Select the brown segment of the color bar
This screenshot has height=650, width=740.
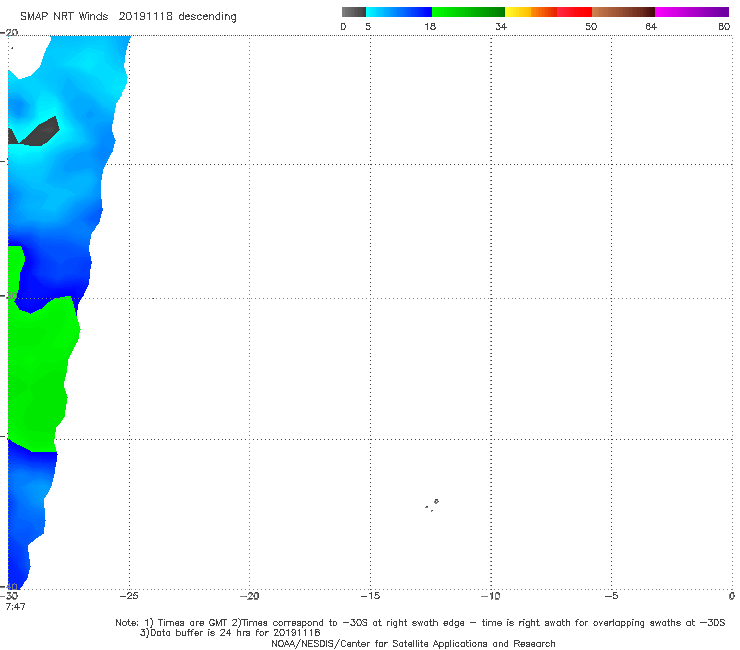(623, 12)
